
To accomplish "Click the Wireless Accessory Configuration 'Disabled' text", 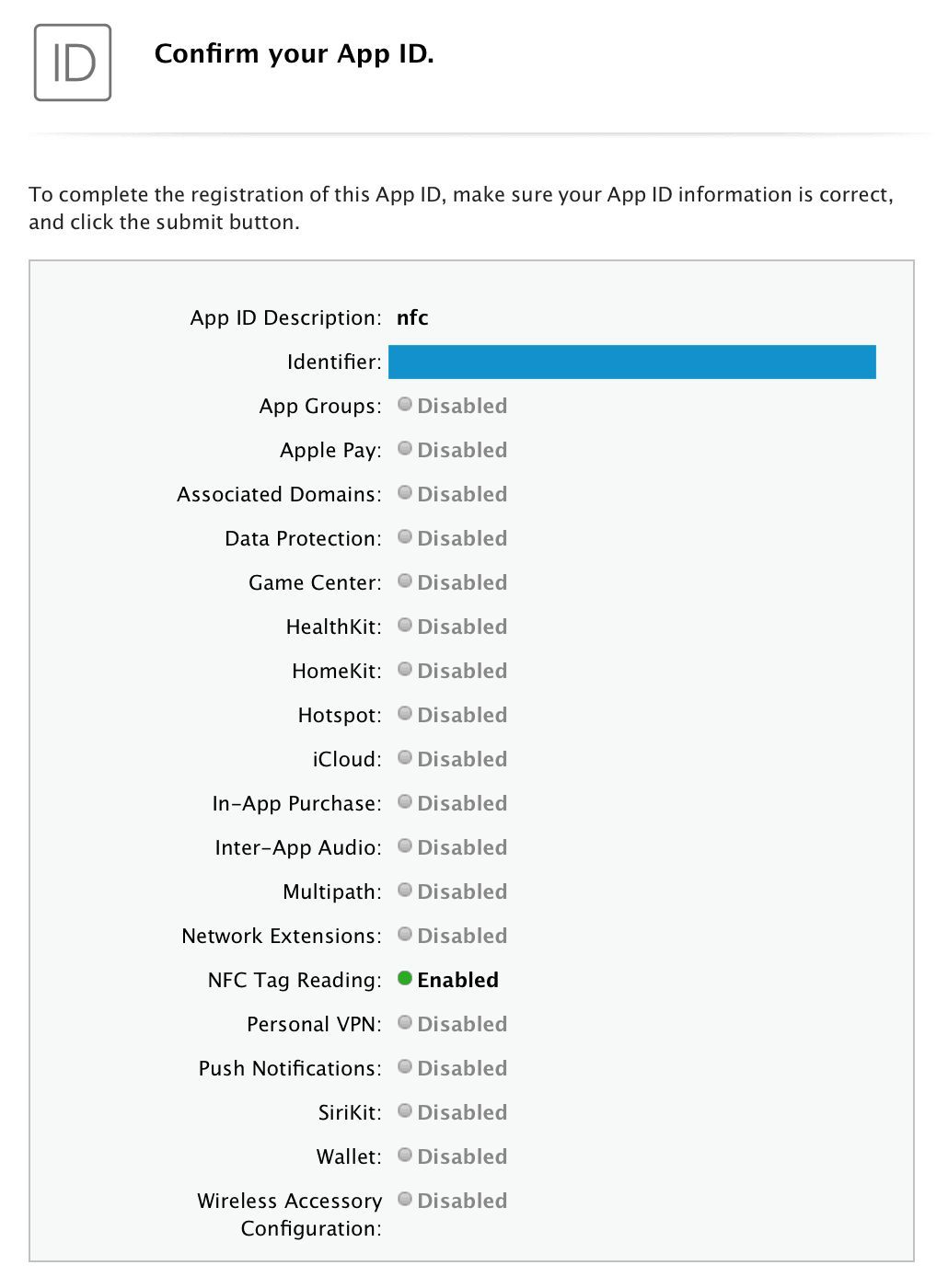I will [462, 1201].
